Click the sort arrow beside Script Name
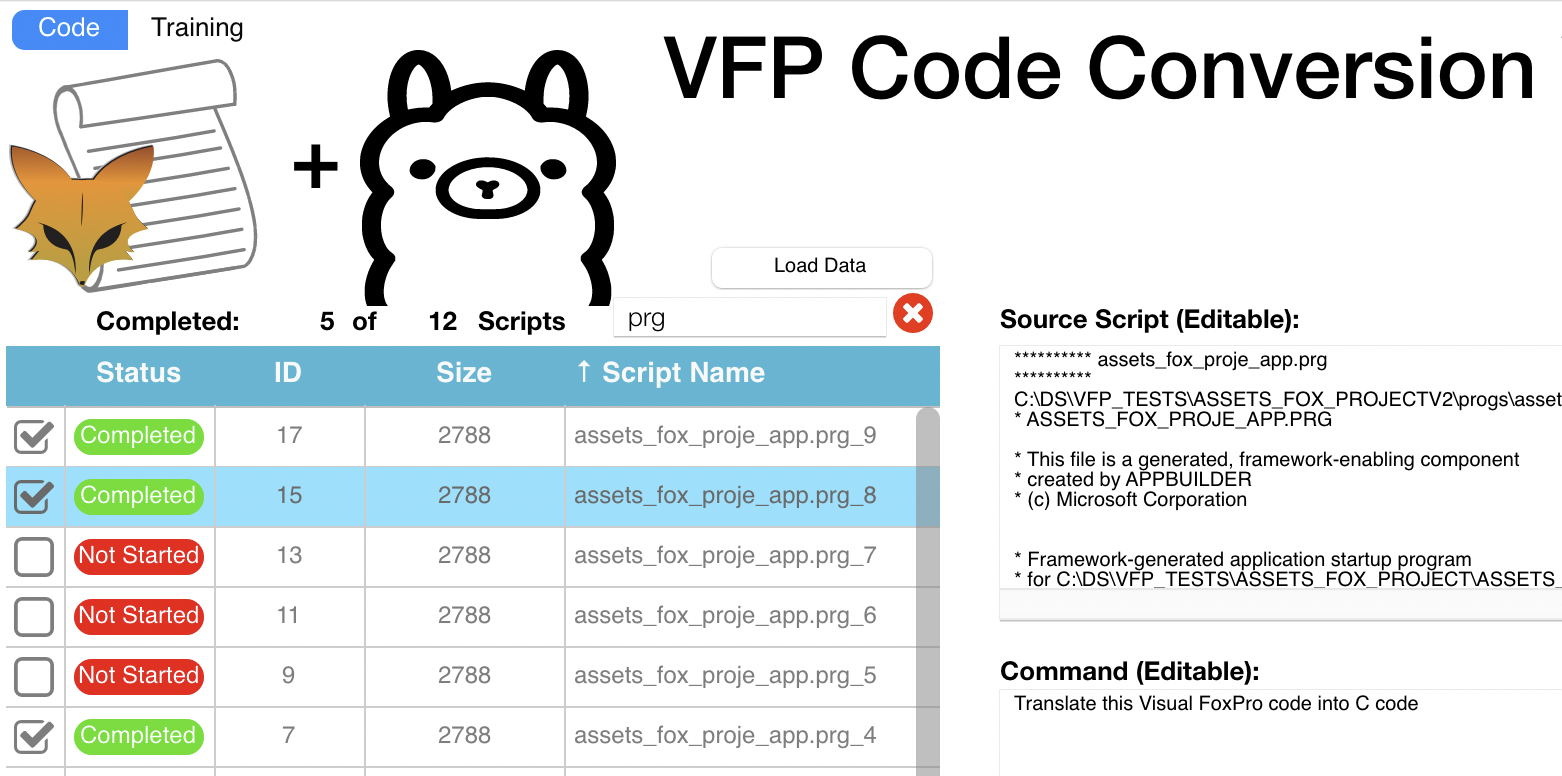 coord(584,373)
